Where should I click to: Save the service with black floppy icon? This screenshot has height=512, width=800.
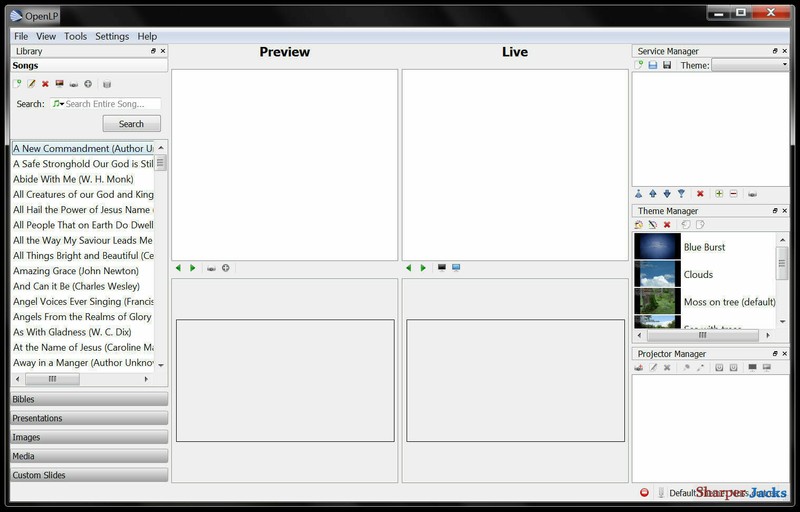click(x=667, y=65)
